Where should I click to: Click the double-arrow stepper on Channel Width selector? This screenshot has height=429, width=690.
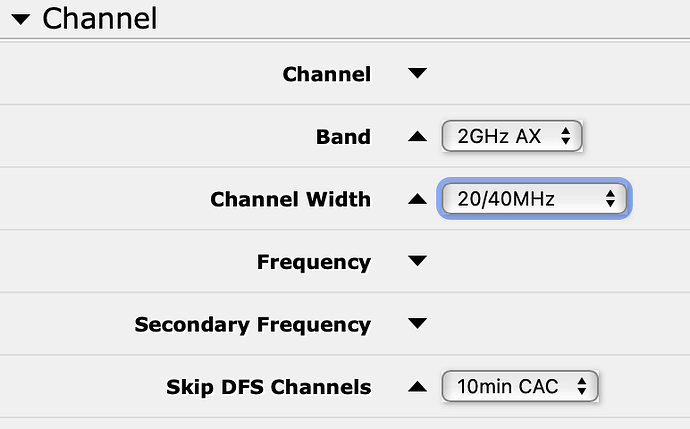pyautogui.click(x=610, y=199)
